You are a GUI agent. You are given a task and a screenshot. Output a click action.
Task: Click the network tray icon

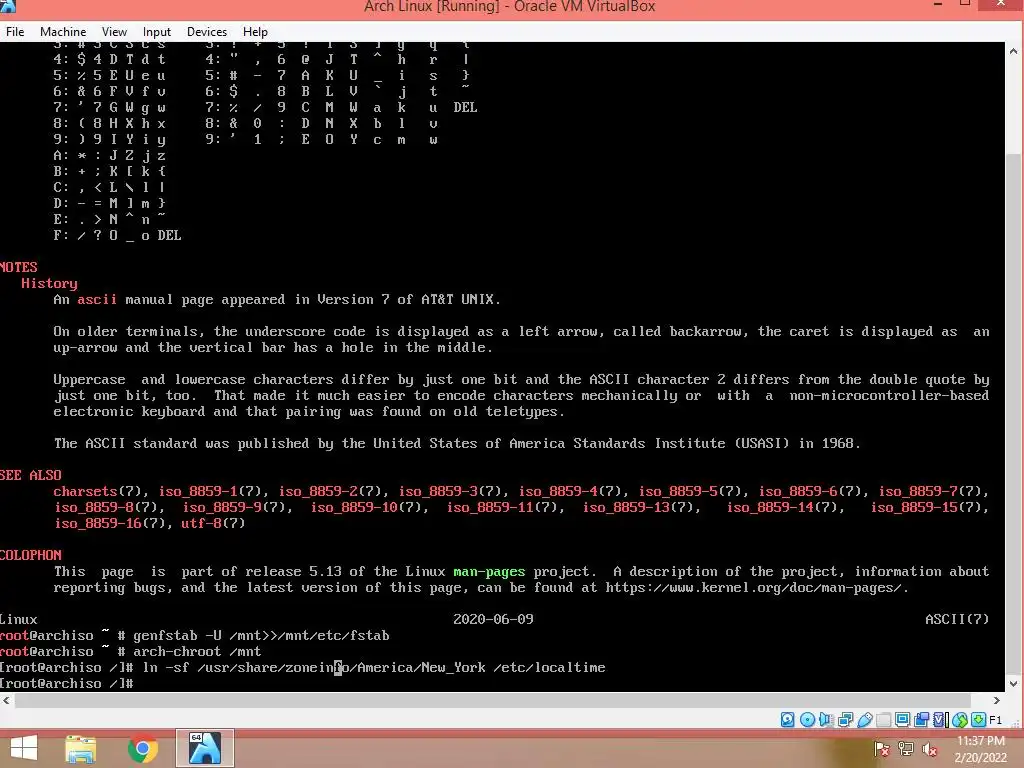click(906, 749)
